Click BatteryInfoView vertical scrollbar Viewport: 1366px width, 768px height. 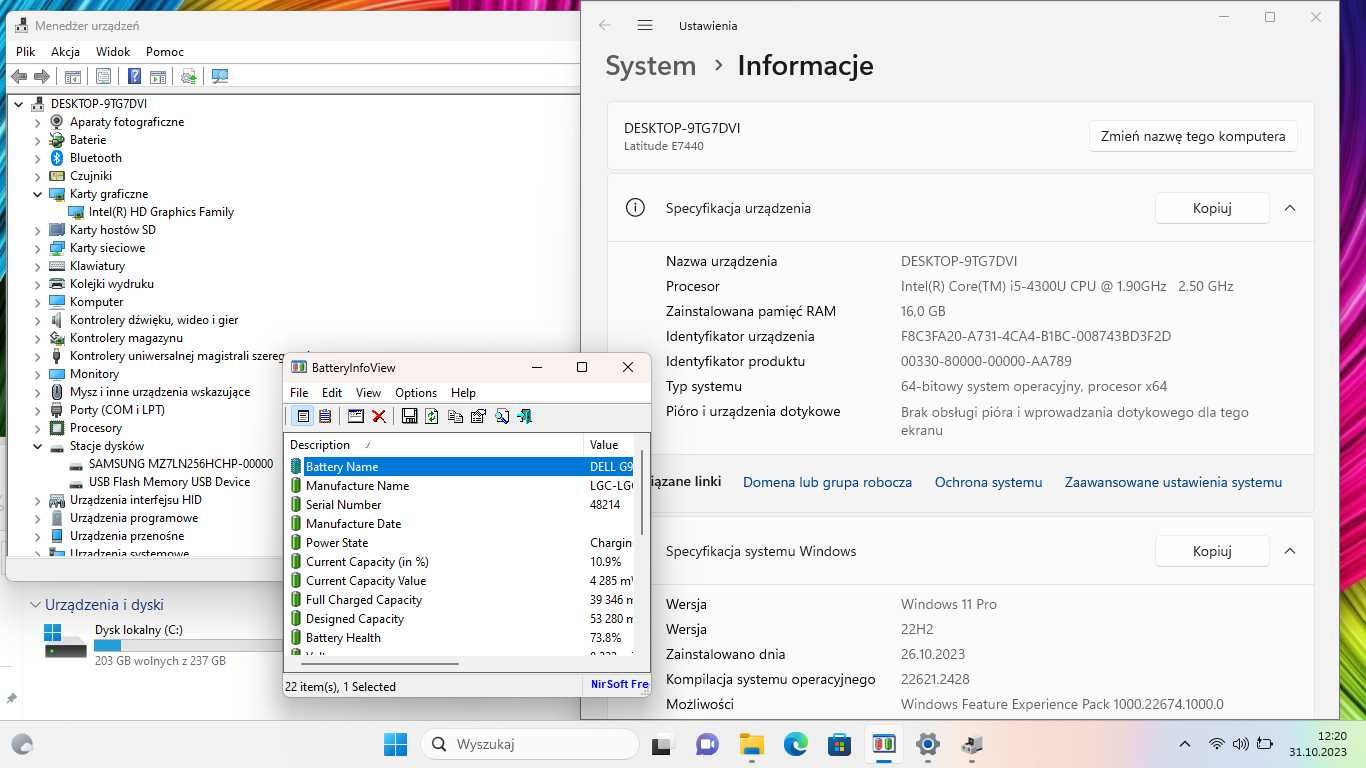point(641,492)
